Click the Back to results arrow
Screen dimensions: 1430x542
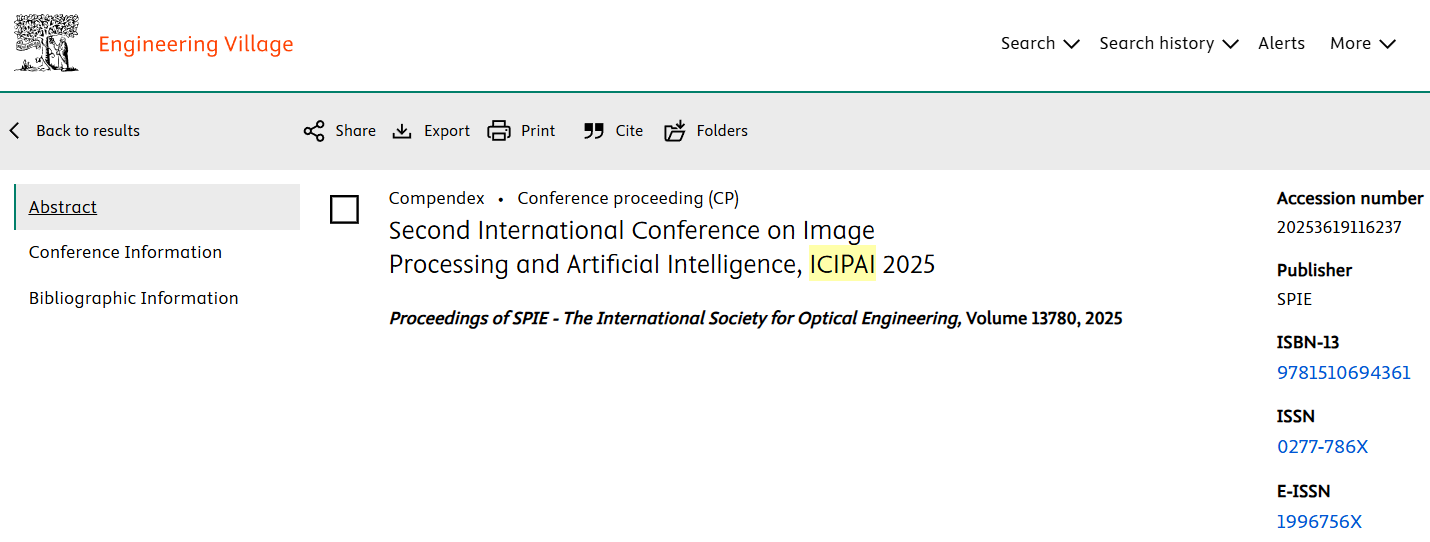point(15,131)
